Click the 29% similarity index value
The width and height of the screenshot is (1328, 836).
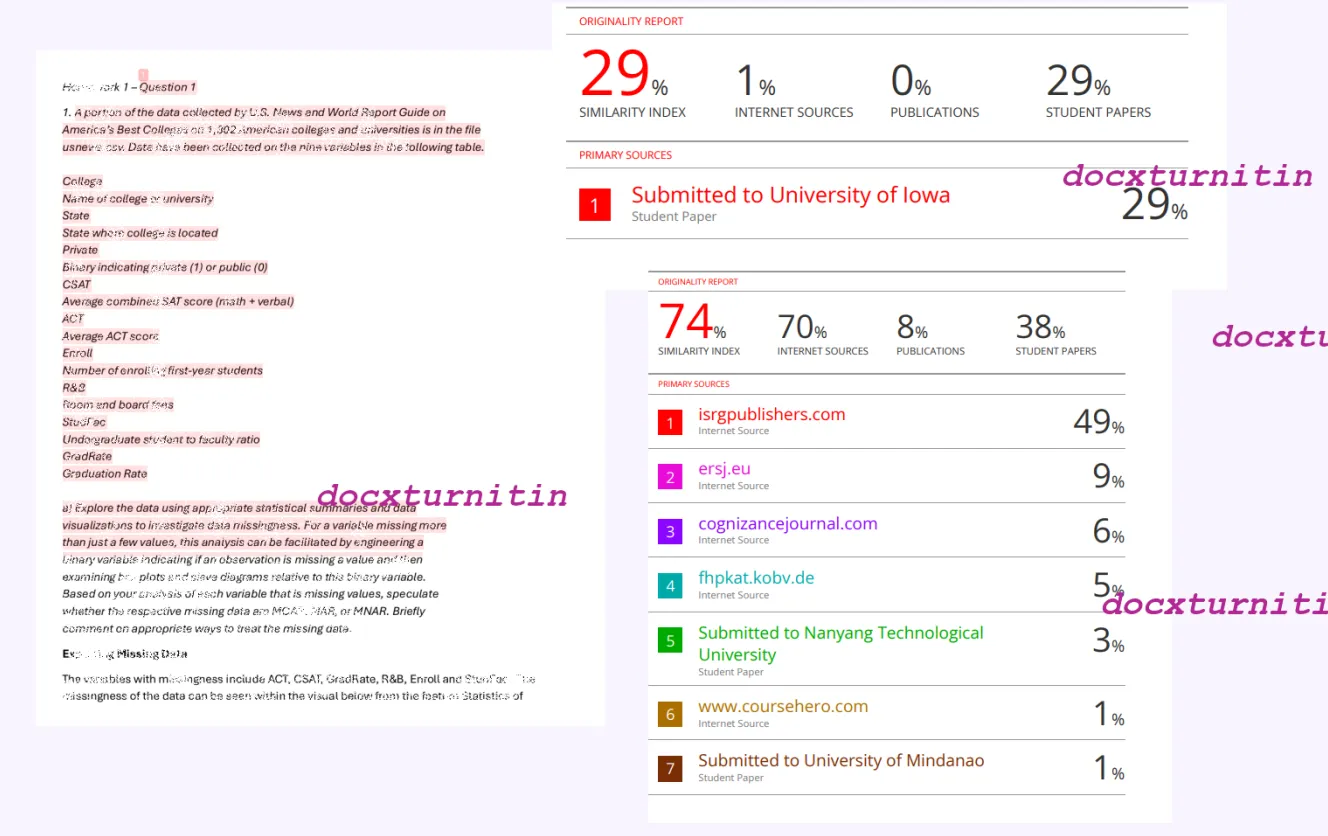coord(623,75)
